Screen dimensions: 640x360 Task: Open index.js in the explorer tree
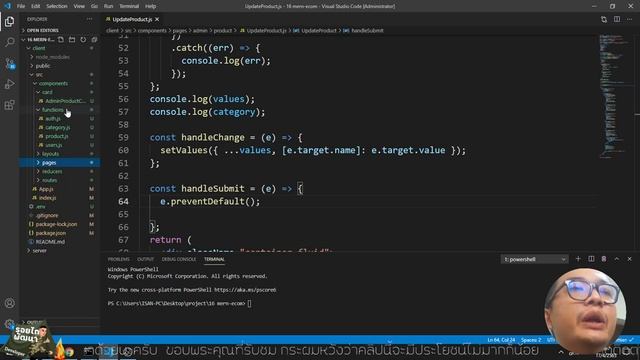[47, 198]
